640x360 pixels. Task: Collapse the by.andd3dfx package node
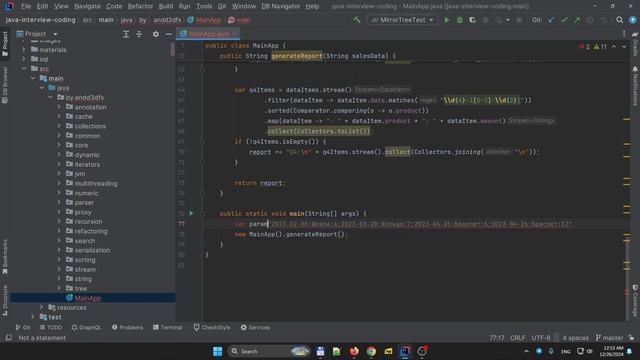click(50, 98)
